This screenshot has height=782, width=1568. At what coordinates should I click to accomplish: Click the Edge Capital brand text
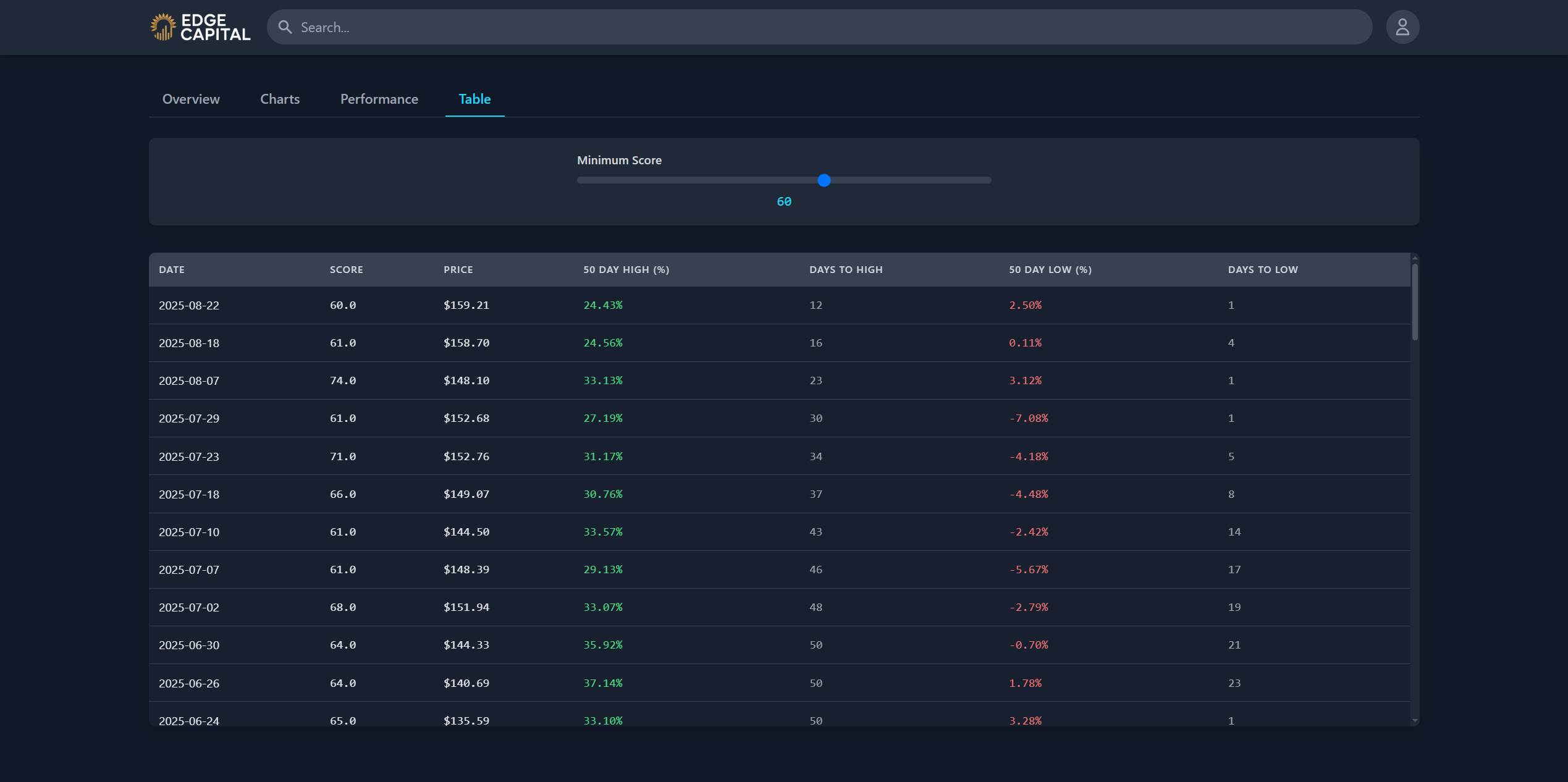coord(215,27)
